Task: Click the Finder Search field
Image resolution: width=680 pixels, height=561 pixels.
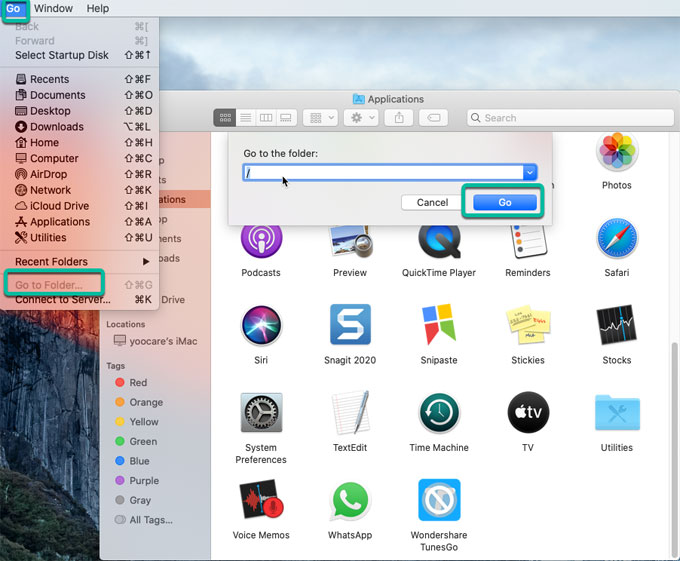Action: pos(570,117)
